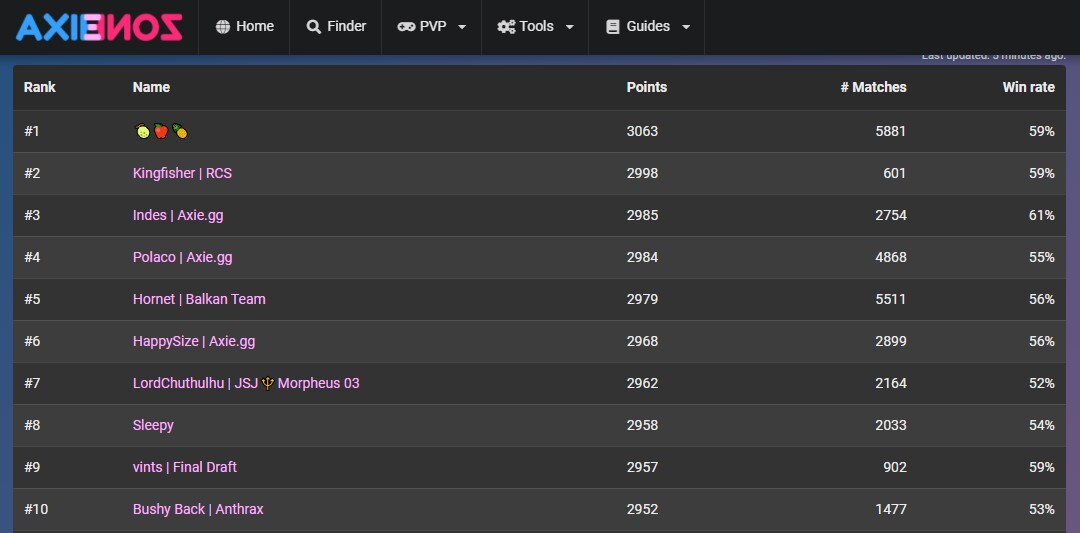Open Hornet | Balkan Team profile
Image resolution: width=1080 pixels, height=533 pixels.
[x=199, y=300]
